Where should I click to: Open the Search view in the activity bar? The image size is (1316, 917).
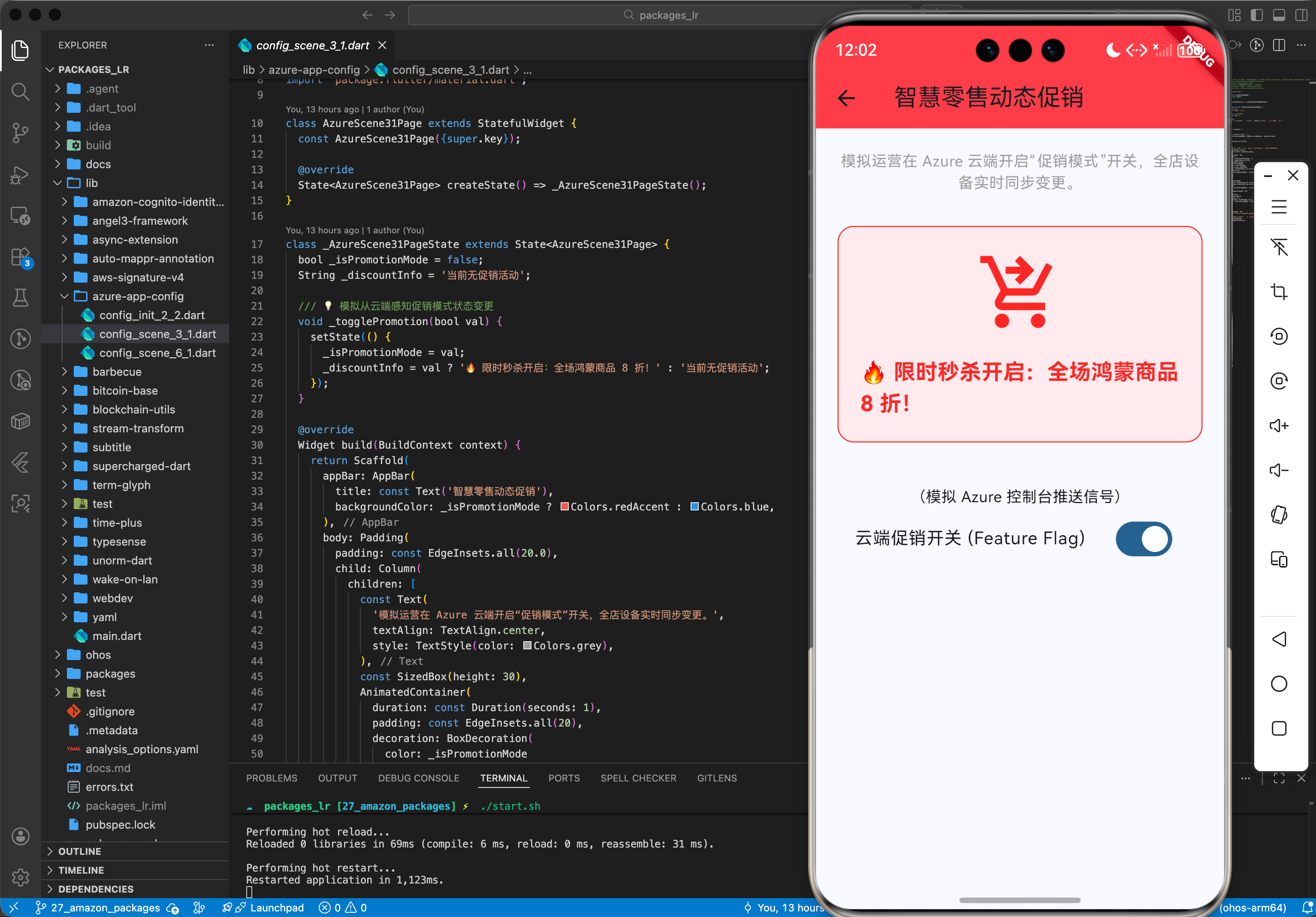point(20,92)
